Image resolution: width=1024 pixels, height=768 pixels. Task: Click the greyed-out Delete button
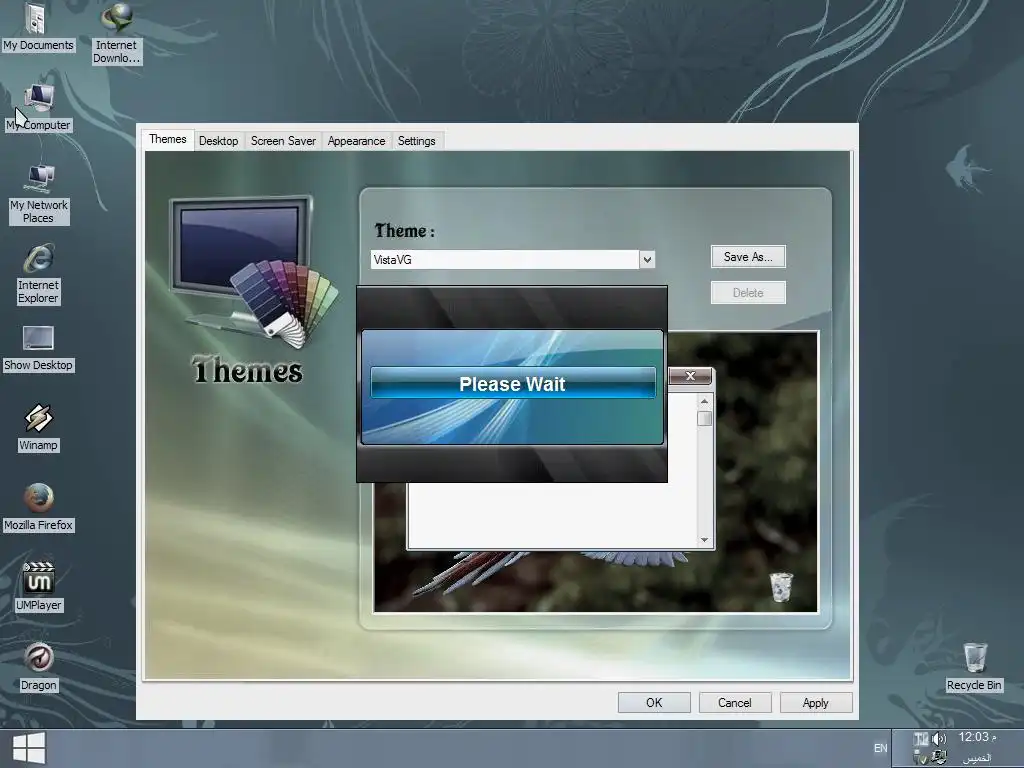[x=748, y=293]
